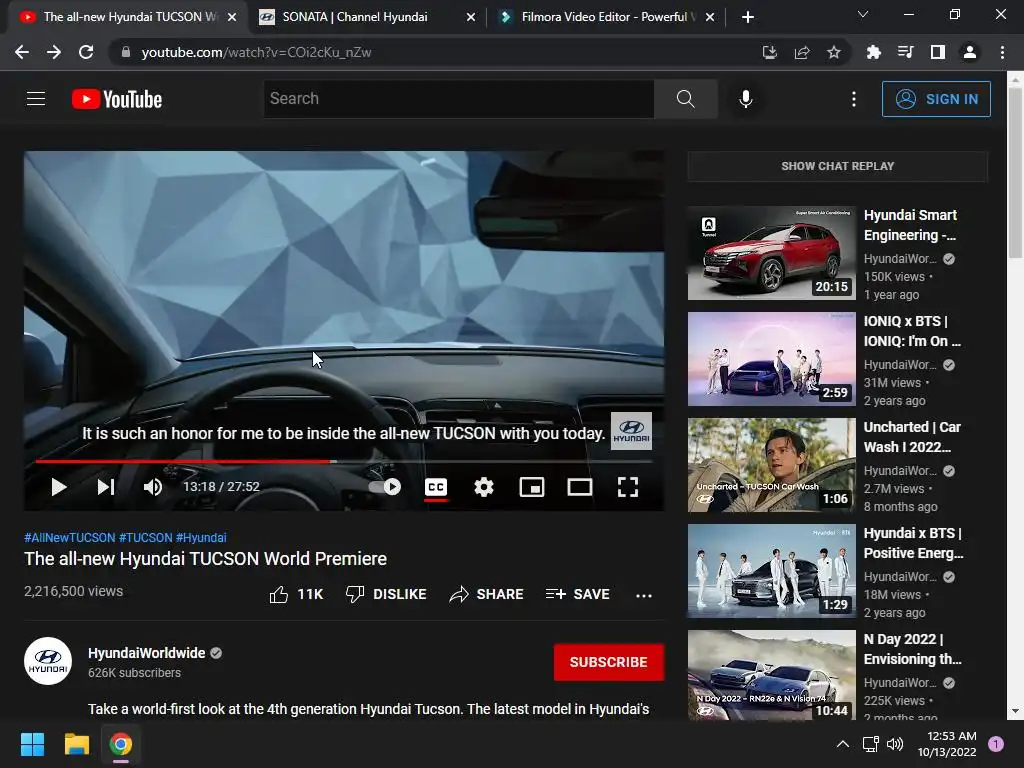Open Chrome extensions puzzle icon
Viewport: 1024px width, 768px height.
873,52
